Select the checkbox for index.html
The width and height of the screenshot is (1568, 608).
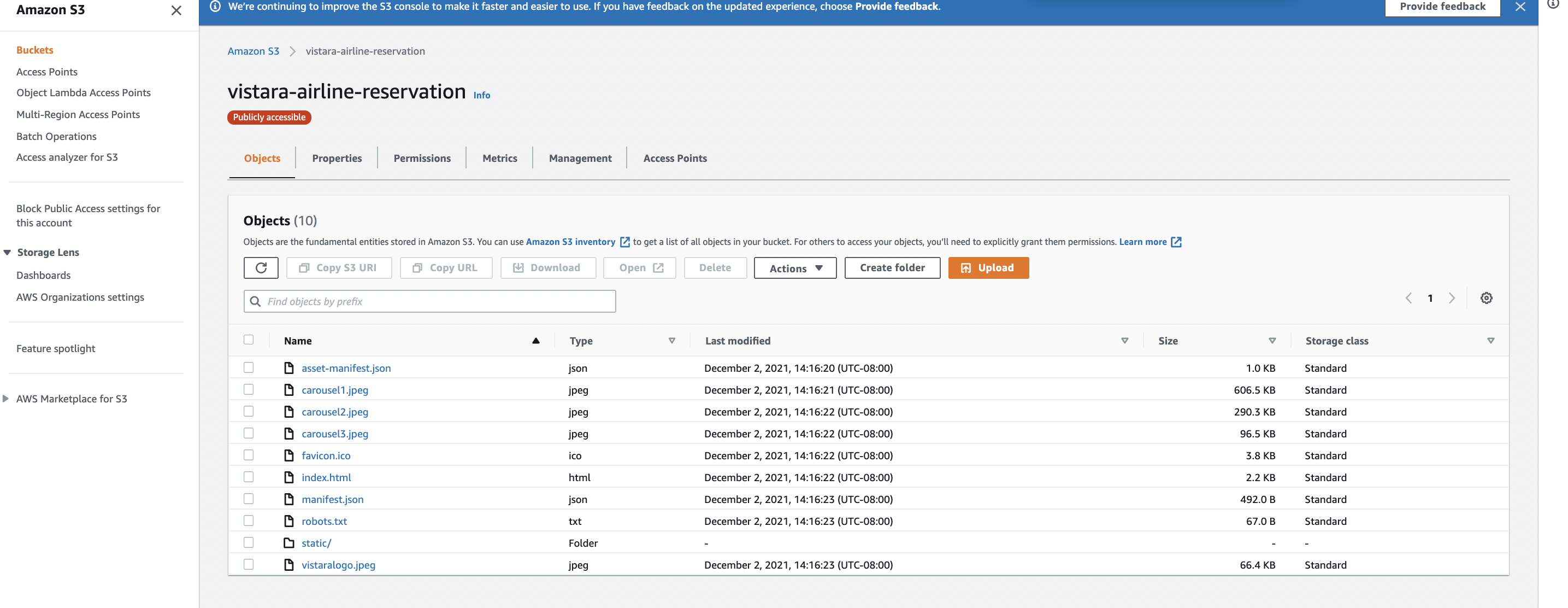249,477
